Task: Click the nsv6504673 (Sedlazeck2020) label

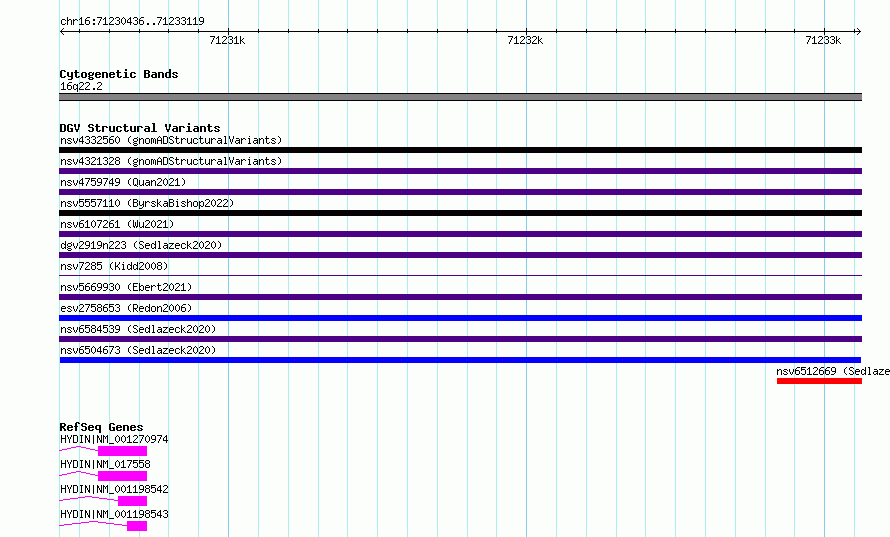Action: pyautogui.click(x=138, y=350)
